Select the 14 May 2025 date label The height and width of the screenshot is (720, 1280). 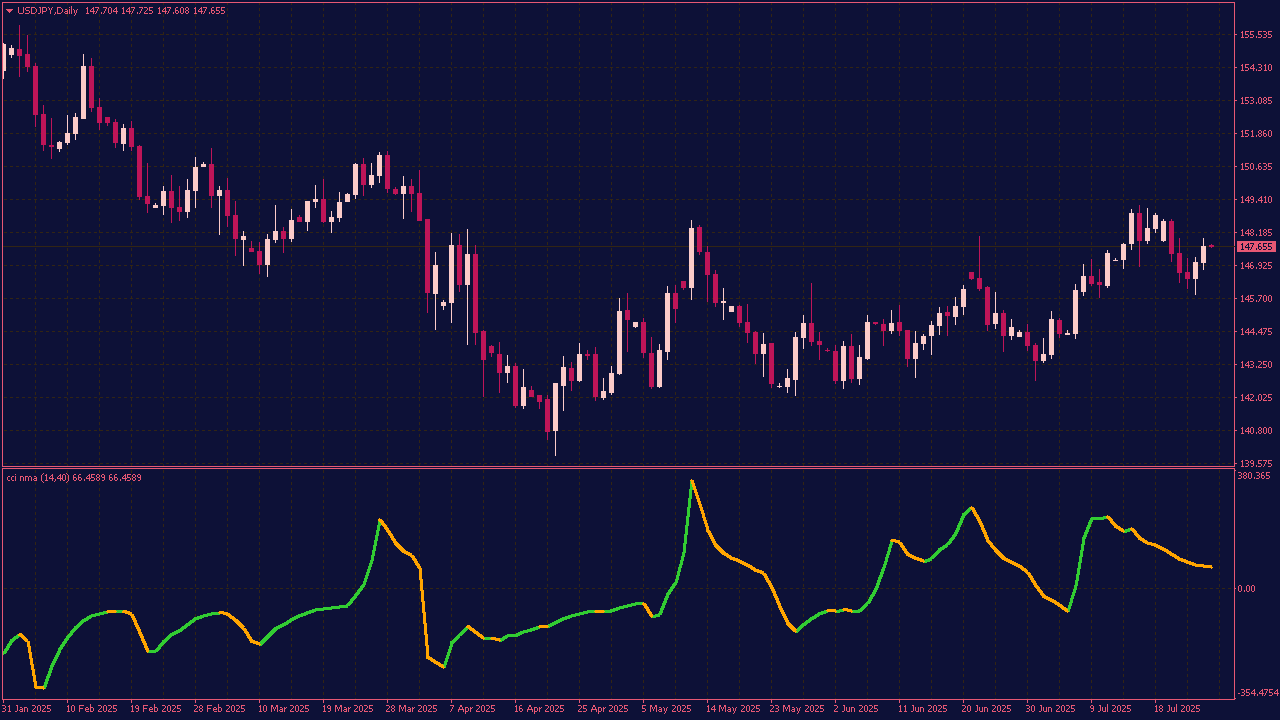pos(733,709)
